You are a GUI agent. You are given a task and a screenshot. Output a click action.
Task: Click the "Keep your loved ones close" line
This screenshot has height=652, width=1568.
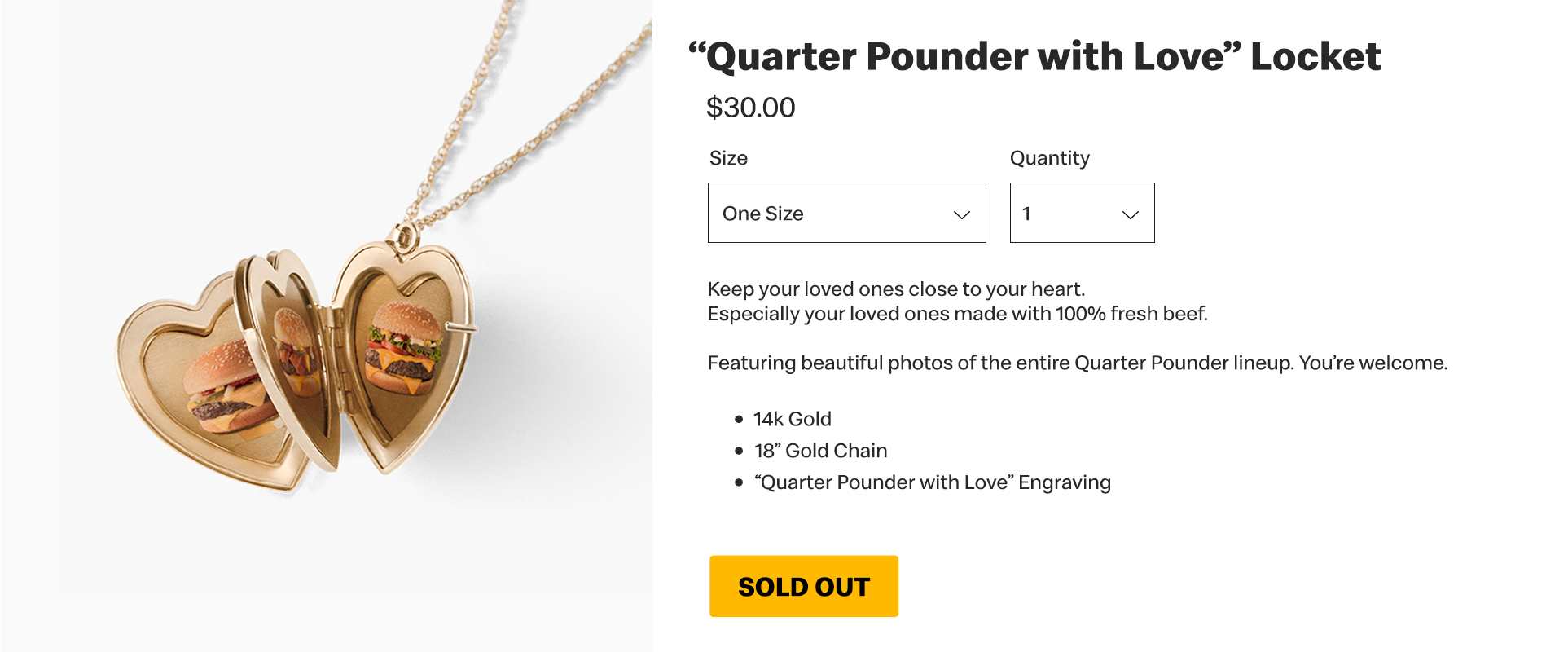click(896, 289)
